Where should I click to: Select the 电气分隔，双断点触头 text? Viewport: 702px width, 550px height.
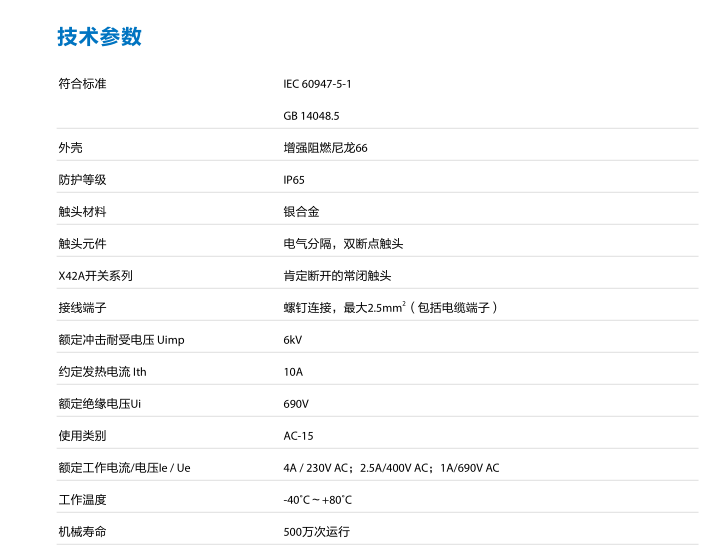click(x=343, y=244)
